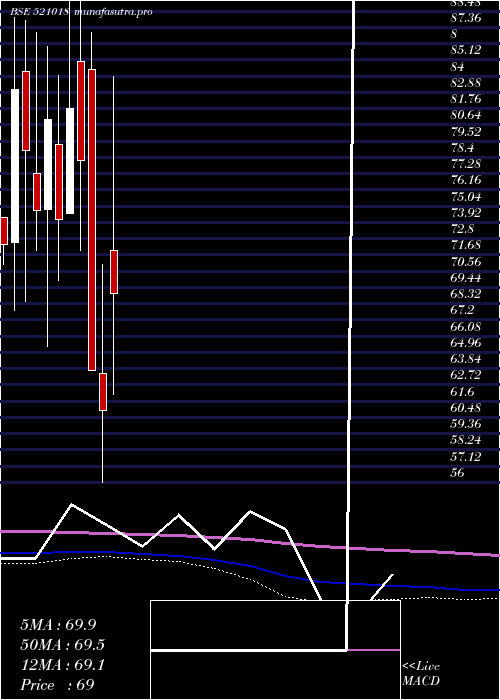Click the last red candlestick near 70.56
Image resolution: width=500 pixels, height=700 pixels.
click(114, 272)
